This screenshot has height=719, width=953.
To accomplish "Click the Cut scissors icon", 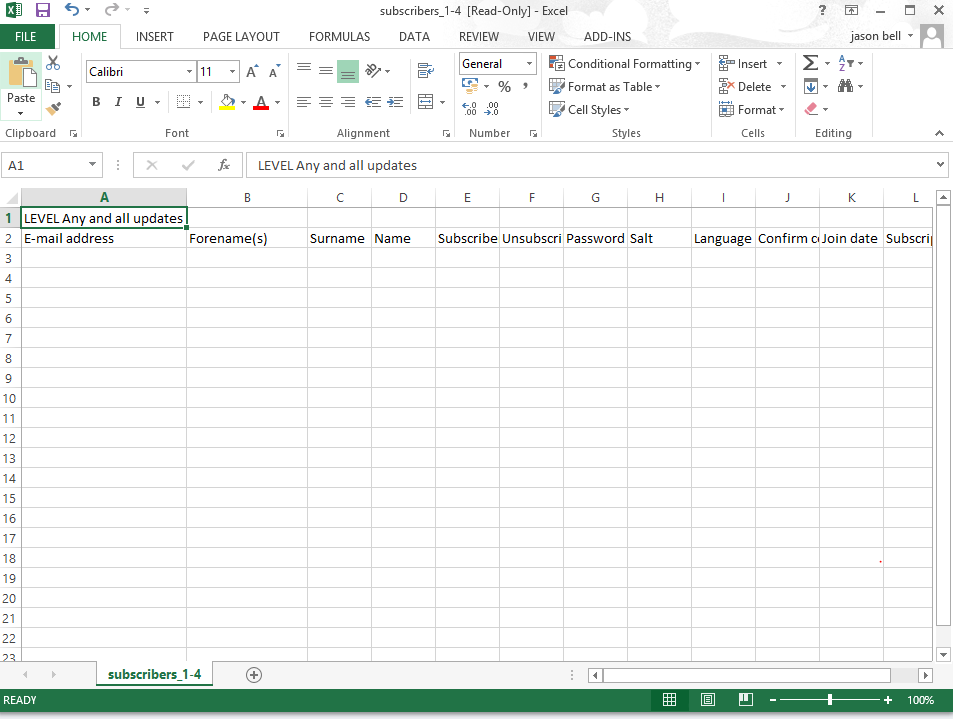I will pos(53,63).
